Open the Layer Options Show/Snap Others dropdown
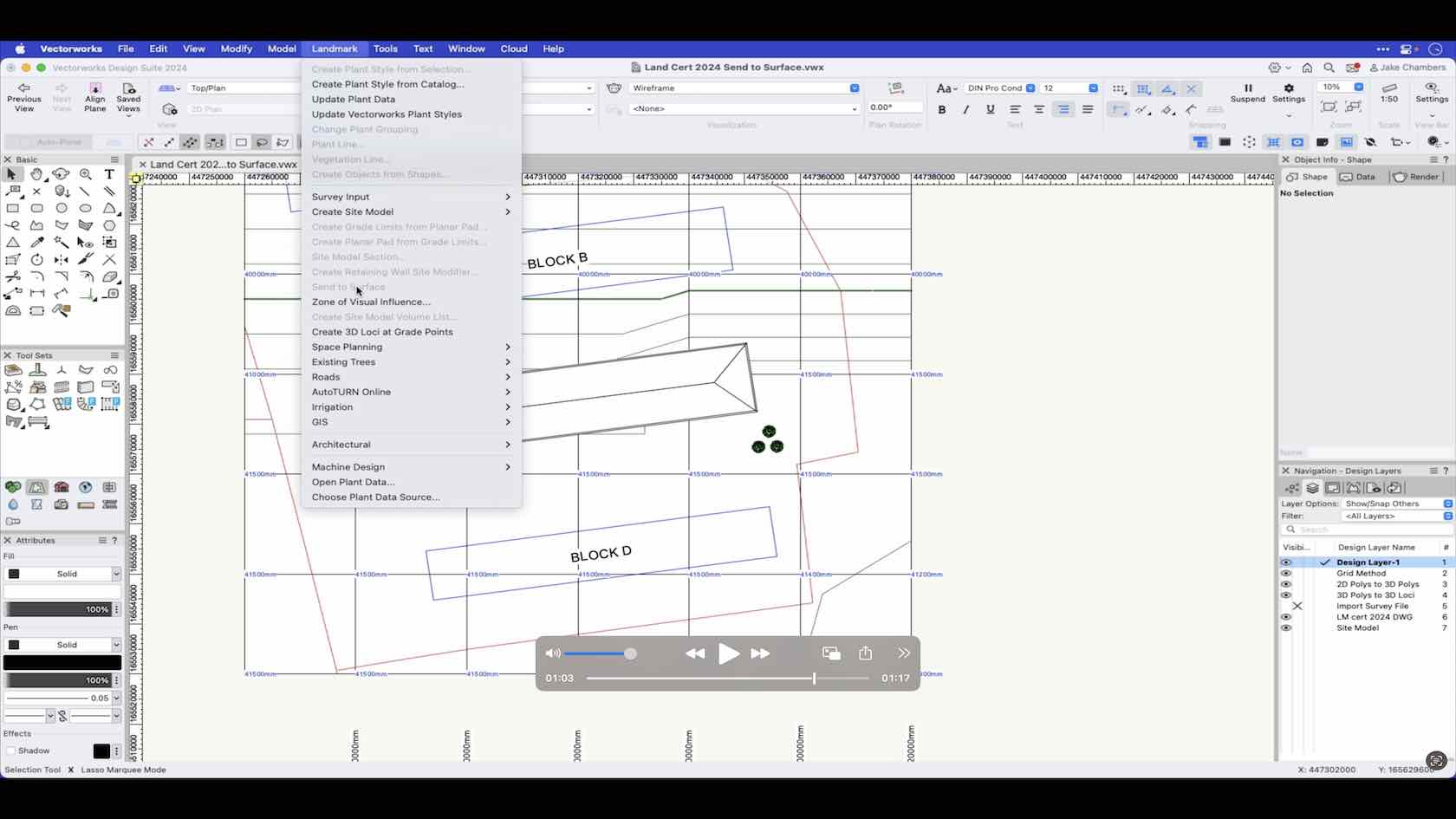 point(1387,504)
